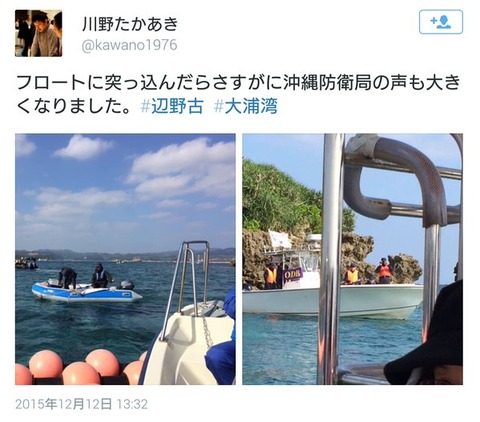Open the #辺野古 hashtag

[172, 107]
